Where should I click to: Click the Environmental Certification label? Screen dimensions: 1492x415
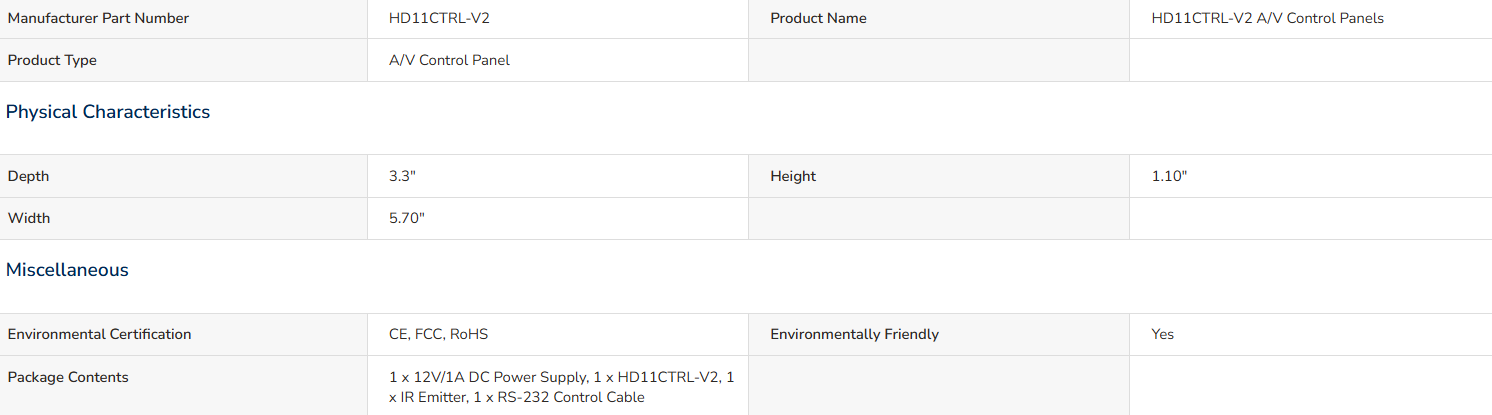coord(99,334)
